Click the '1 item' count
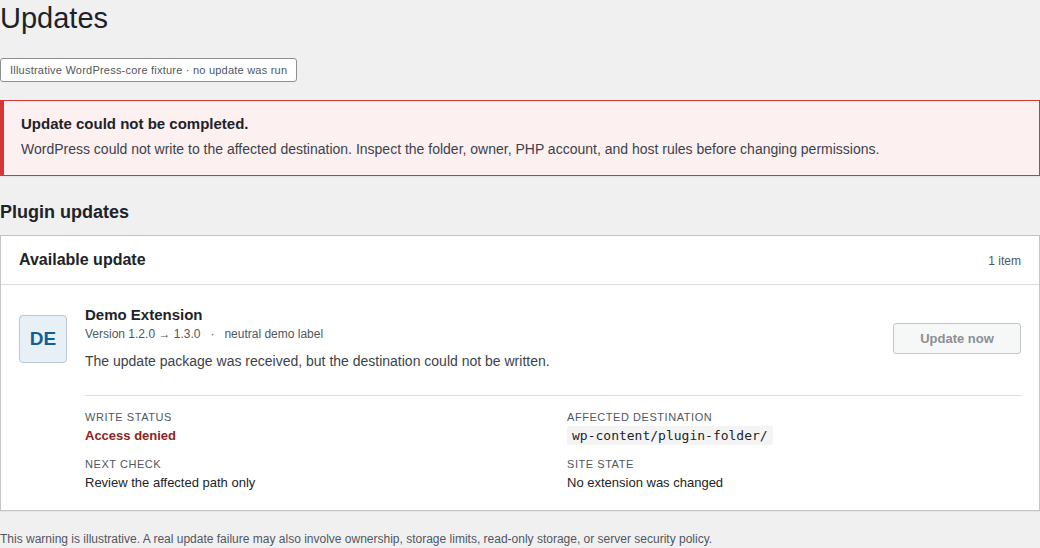The height and width of the screenshot is (548, 1040). (x=1004, y=261)
